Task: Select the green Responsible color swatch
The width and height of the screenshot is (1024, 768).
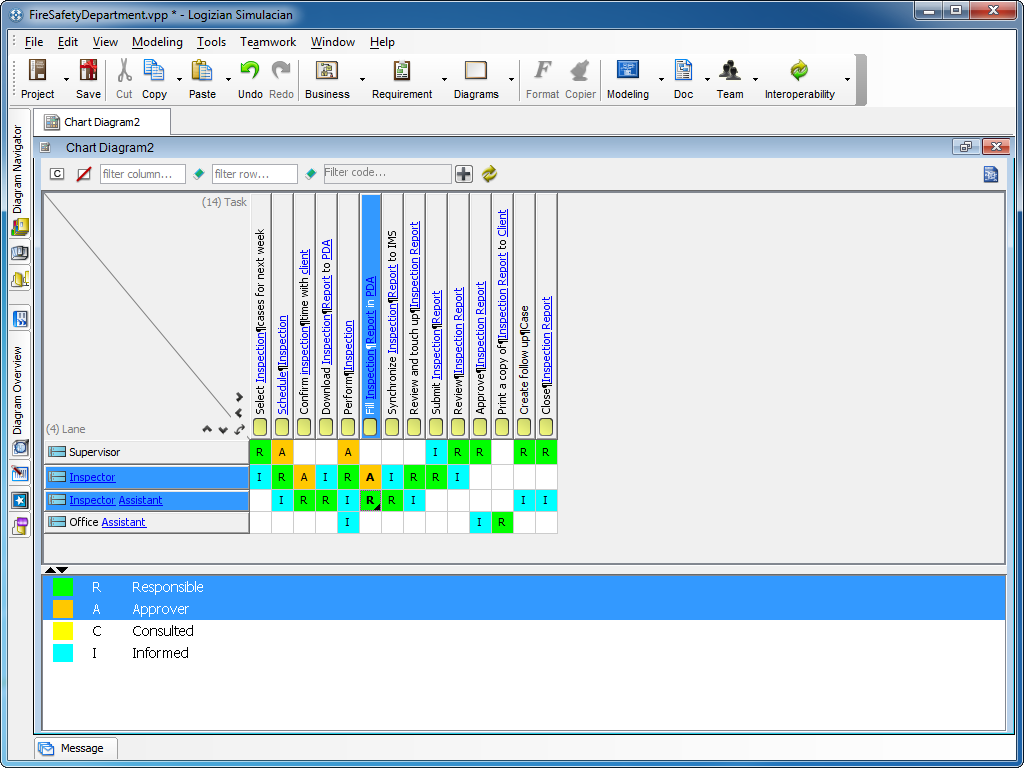Action: (63, 587)
